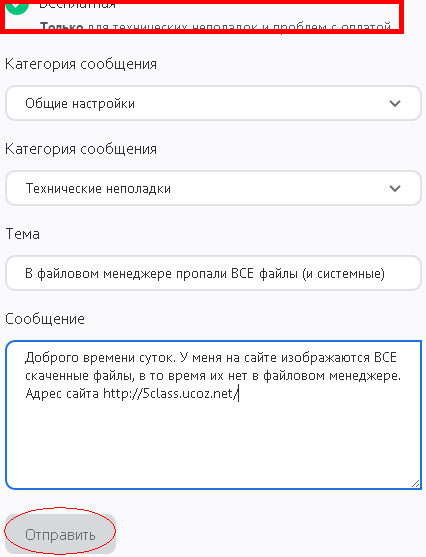Open the 'Общие настройки' category dropdown
The image size is (426, 557).
click(213, 103)
